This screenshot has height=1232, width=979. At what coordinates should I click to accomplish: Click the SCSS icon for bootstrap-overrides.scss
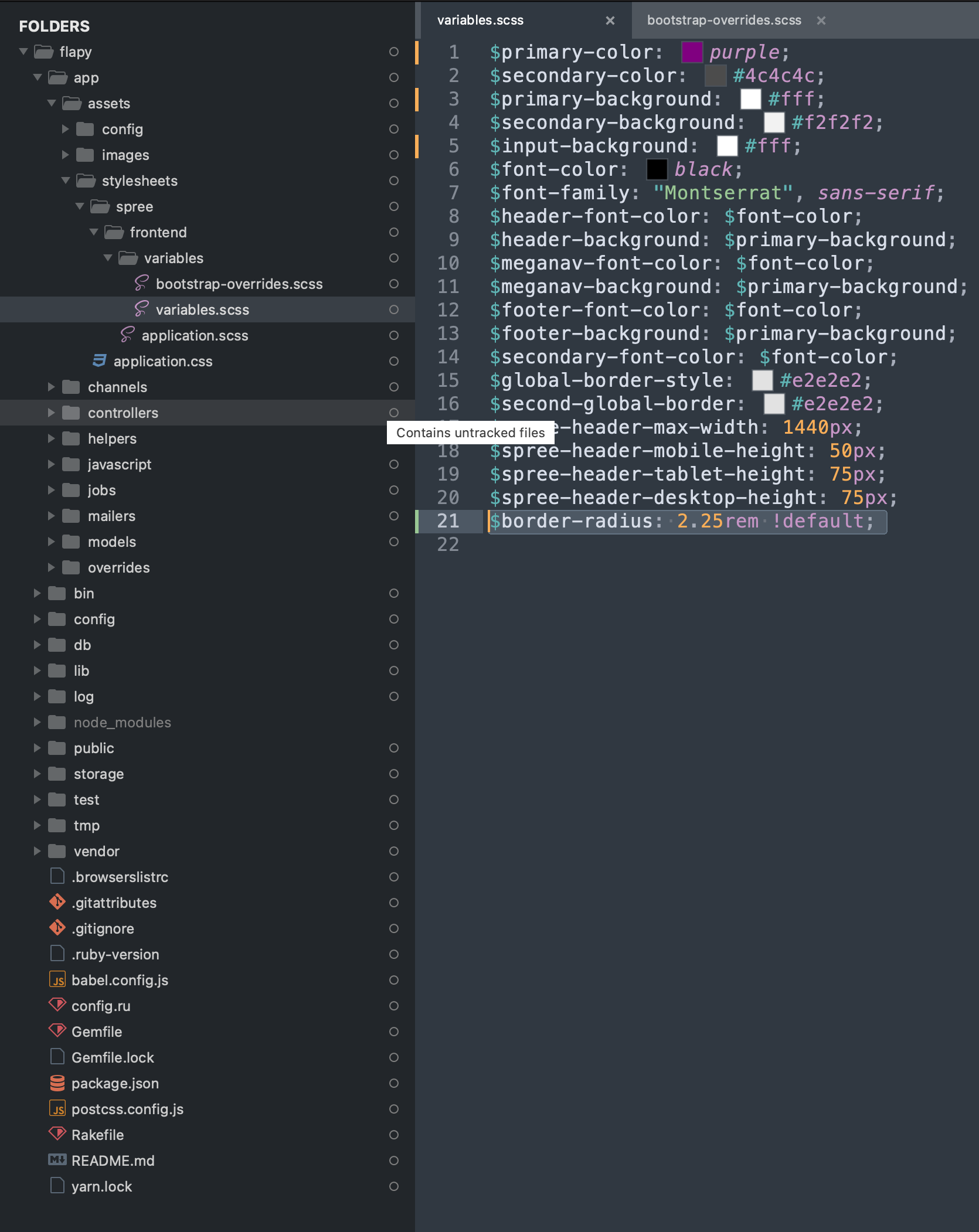141,284
